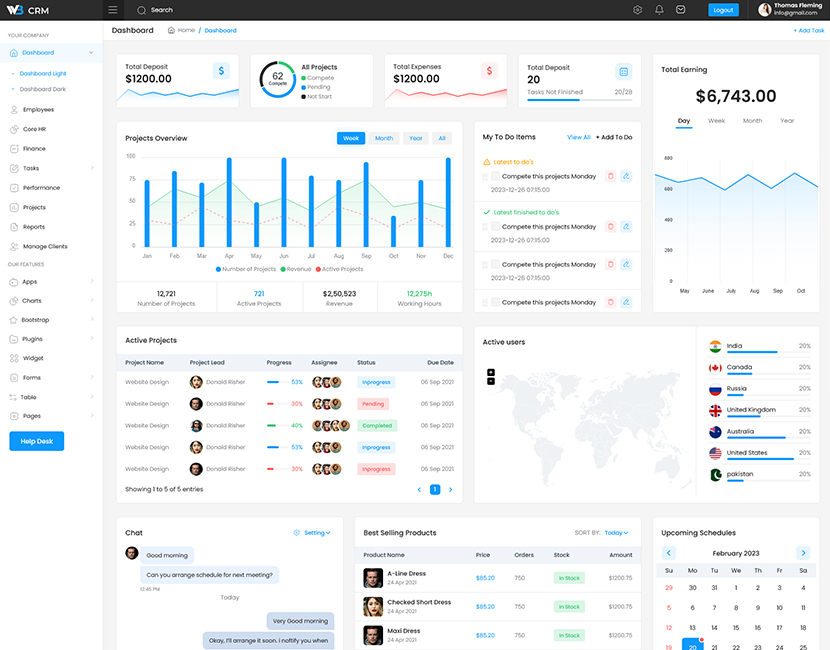
Task: Check the first finished to-do's checkbox
Action: point(495,226)
